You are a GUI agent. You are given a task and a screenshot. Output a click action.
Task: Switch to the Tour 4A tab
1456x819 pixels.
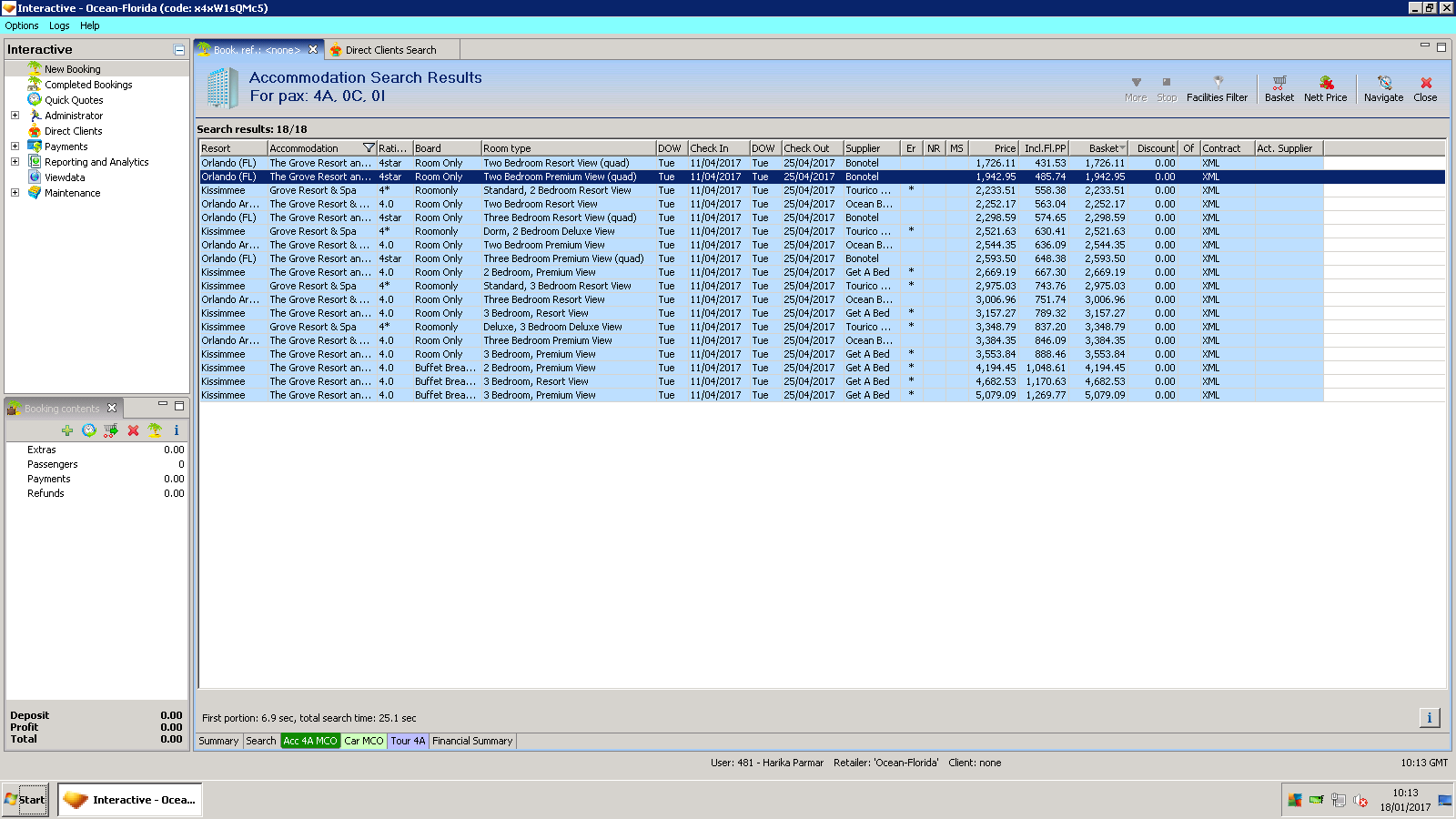click(x=408, y=741)
